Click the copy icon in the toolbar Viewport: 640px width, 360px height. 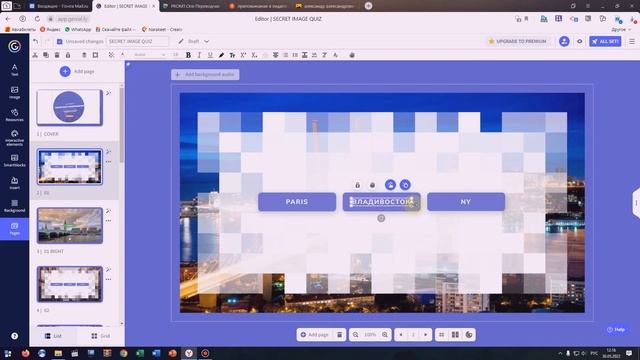tap(46, 55)
